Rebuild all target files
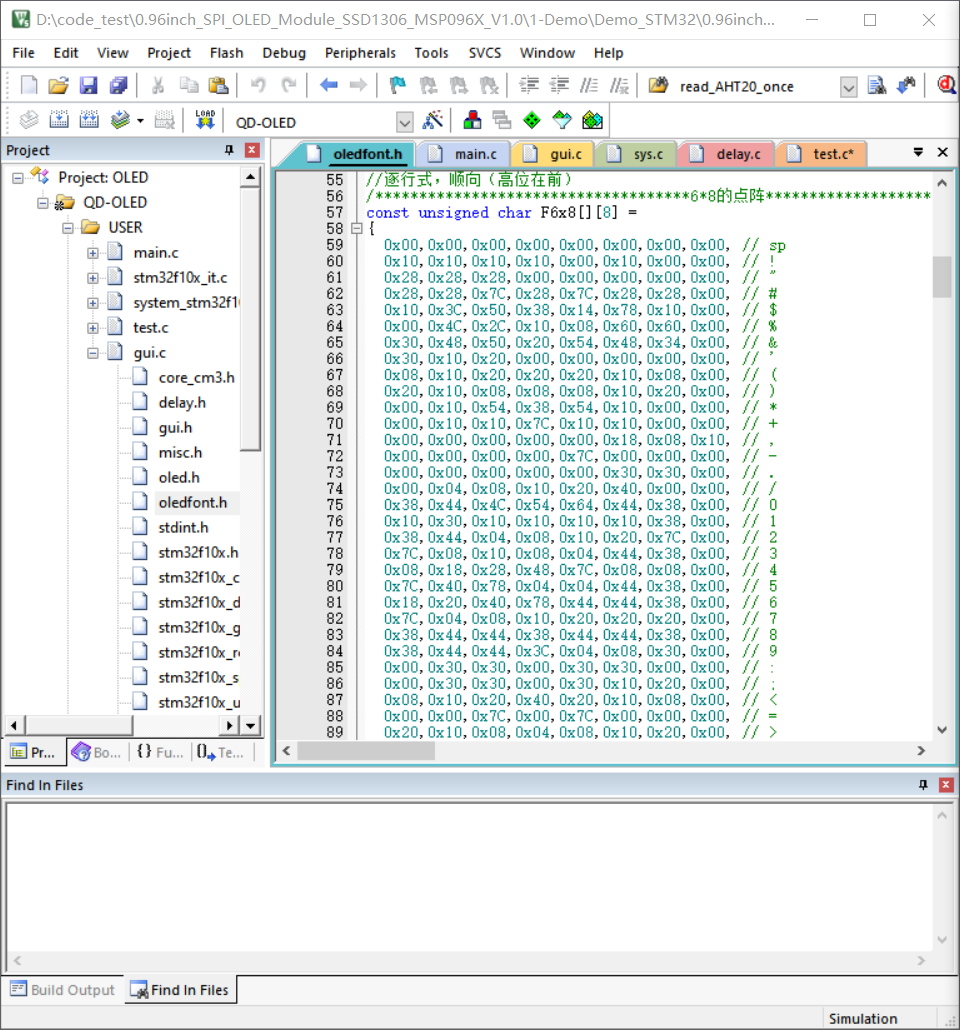The width and height of the screenshot is (960, 1030). click(x=89, y=119)
